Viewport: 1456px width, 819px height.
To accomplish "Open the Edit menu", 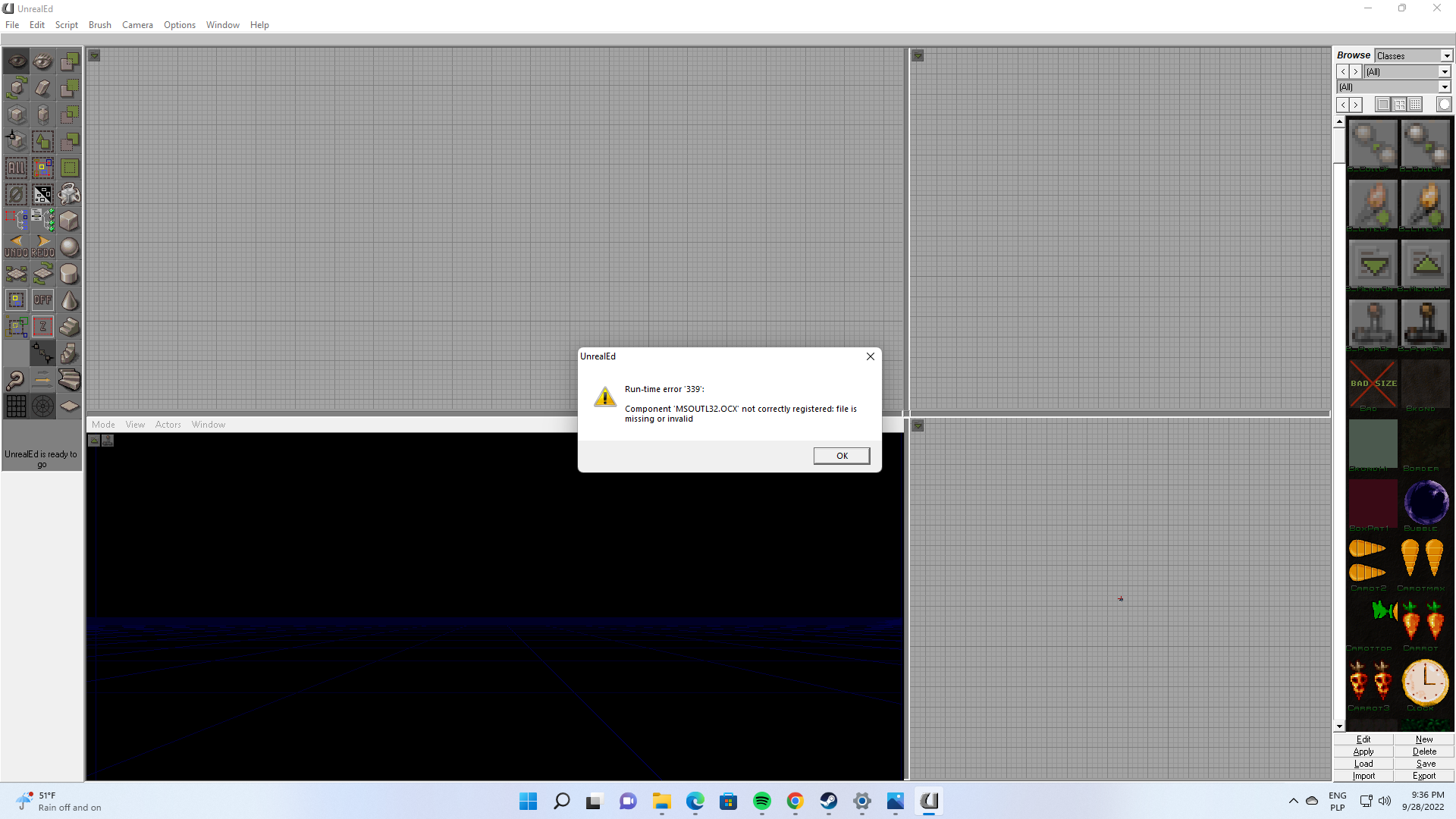I will pyautogui.click(x=37, y=25).
